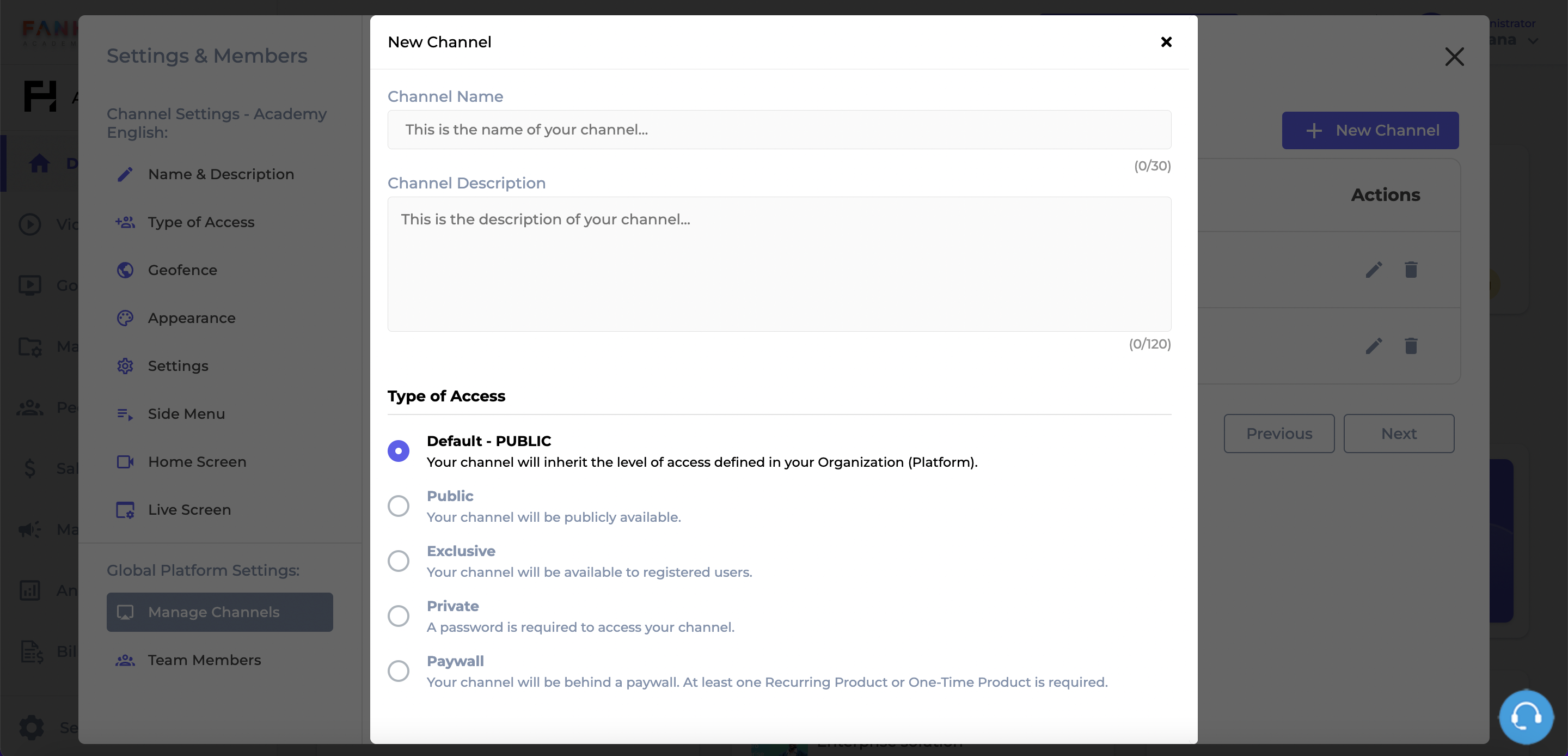Select the Public access radio button

(x=399, y=506)
